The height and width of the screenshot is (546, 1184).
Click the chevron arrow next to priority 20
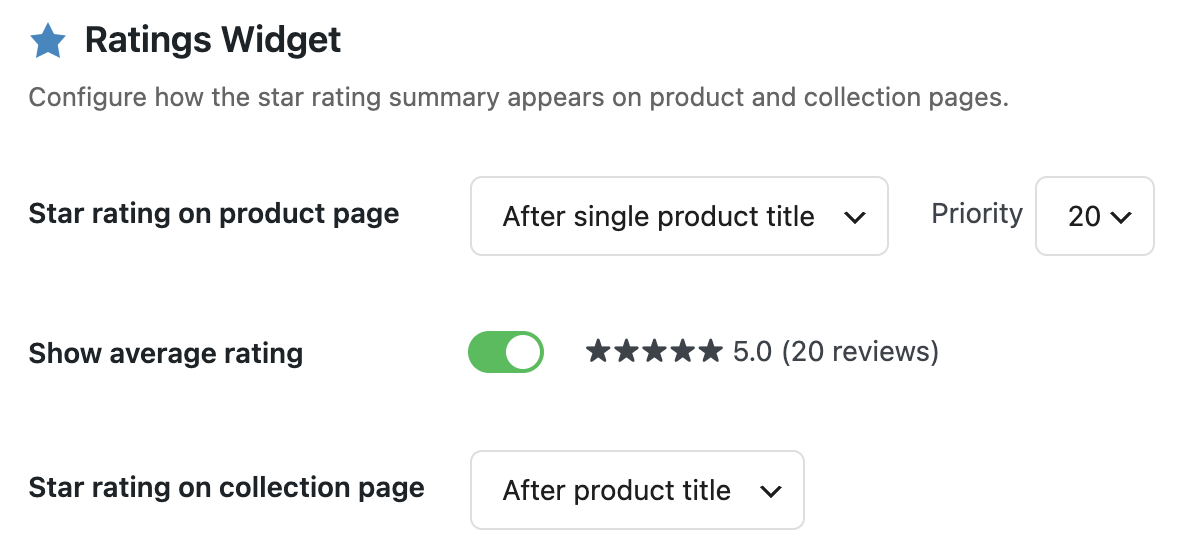1122,217
